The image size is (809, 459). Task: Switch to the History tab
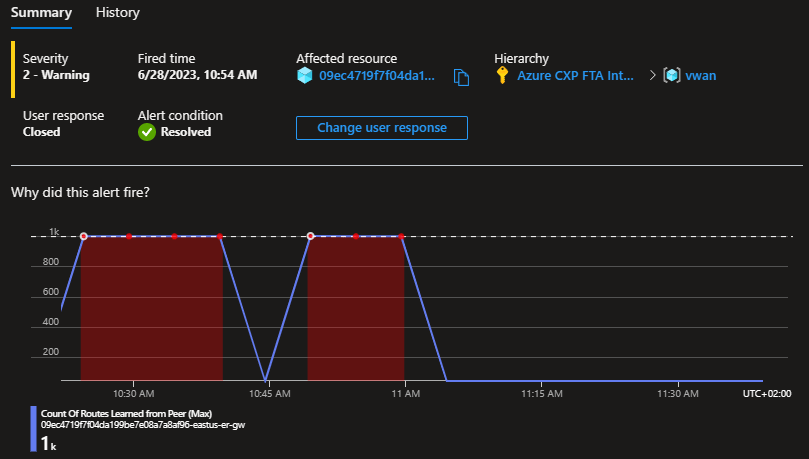(x=118, y=13)
